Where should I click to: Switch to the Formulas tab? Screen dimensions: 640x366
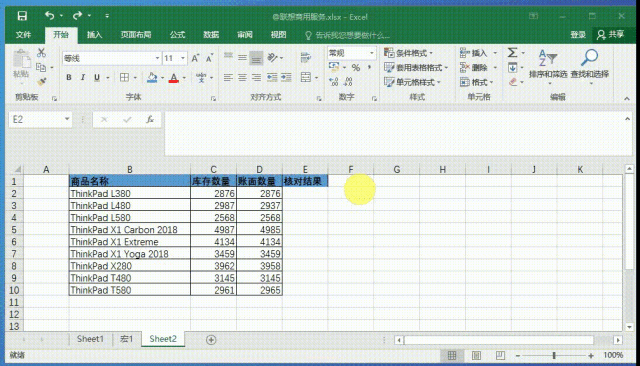pyautogui.click(x=178, y=35)
